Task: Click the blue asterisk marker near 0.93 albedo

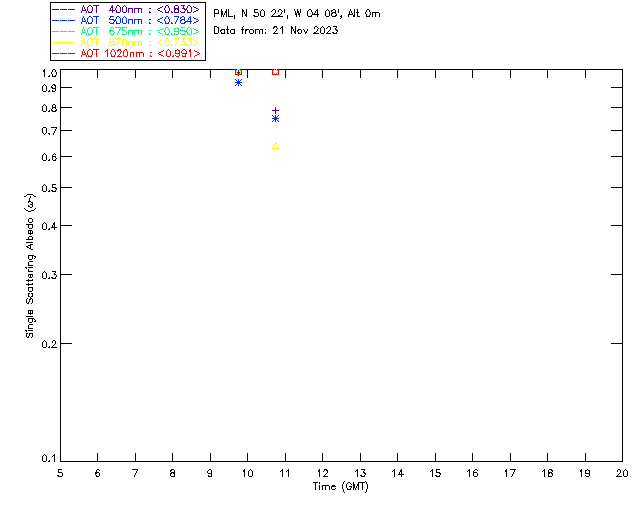Action: [x=238, y=82]
